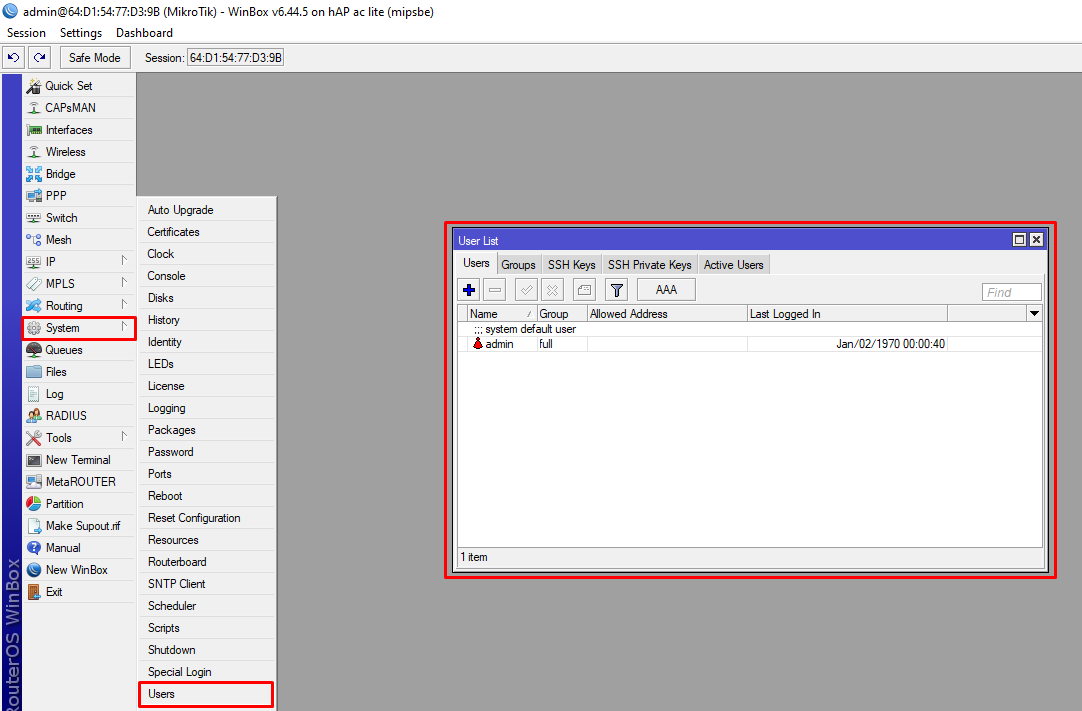The height and width of the screenshot is (711, 1082).
Task: Switch to the Groups tab
Action: tap(518, 265)
